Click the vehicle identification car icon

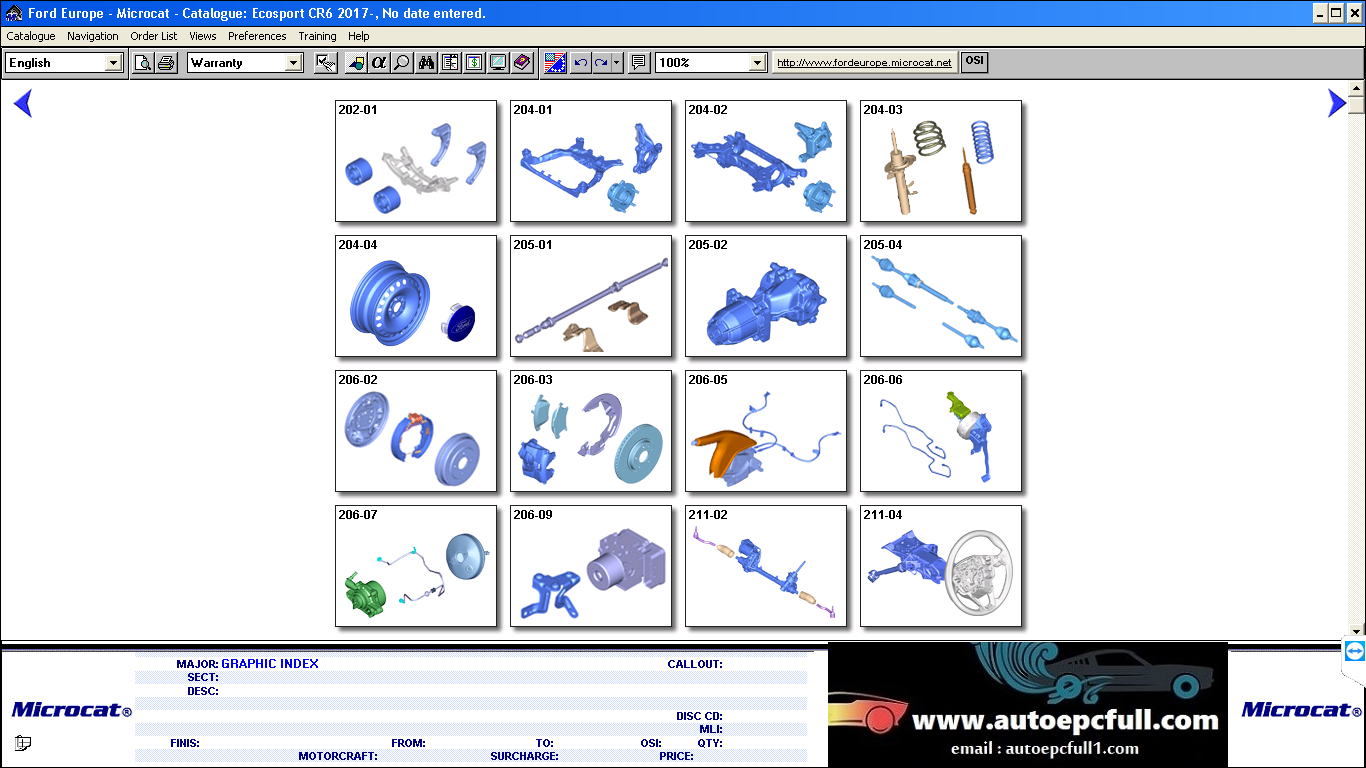coord(356,63)
